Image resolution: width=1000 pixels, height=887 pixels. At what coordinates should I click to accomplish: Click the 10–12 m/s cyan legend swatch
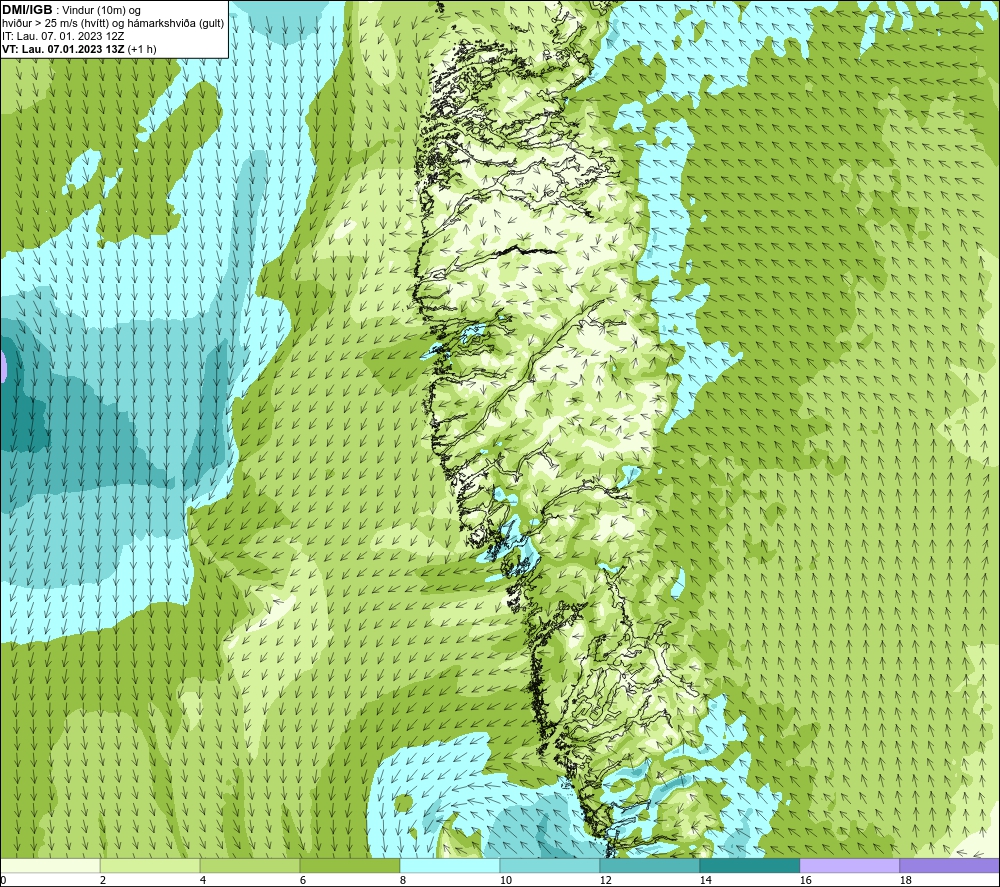(549, 865)
